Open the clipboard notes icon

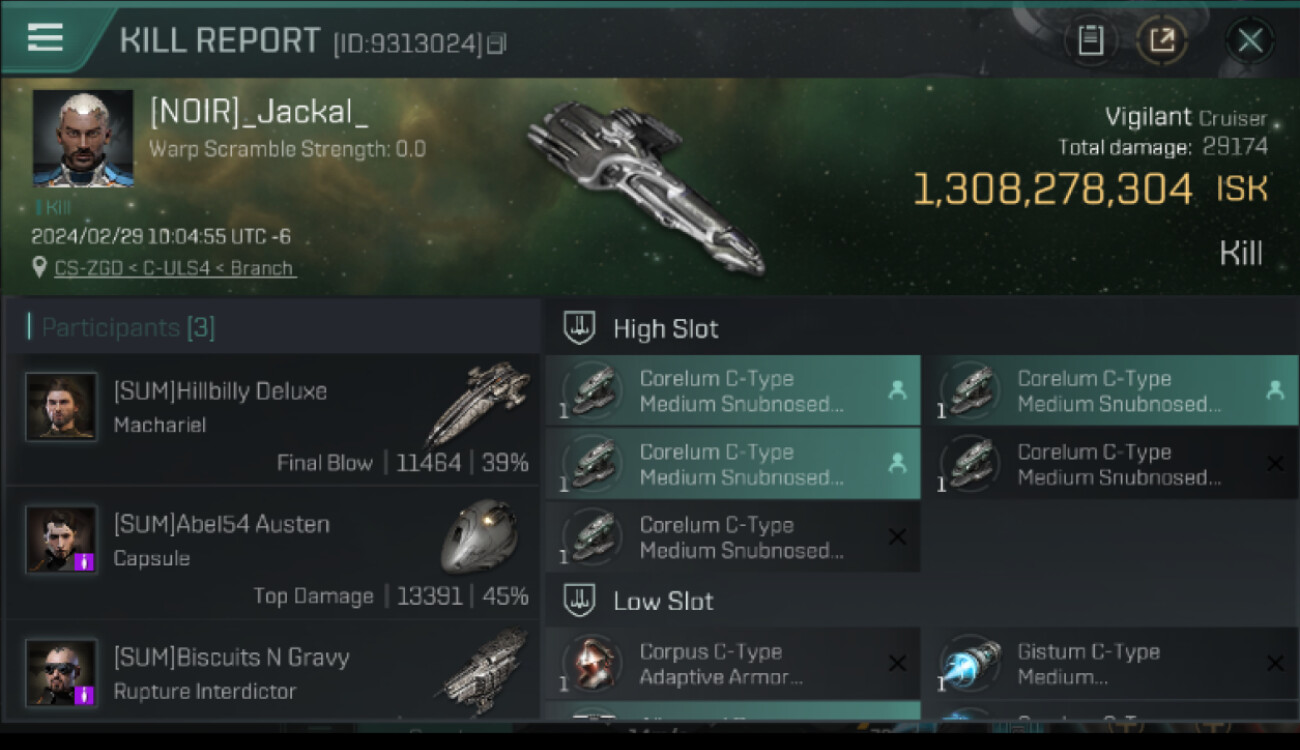click(1090, 40)
